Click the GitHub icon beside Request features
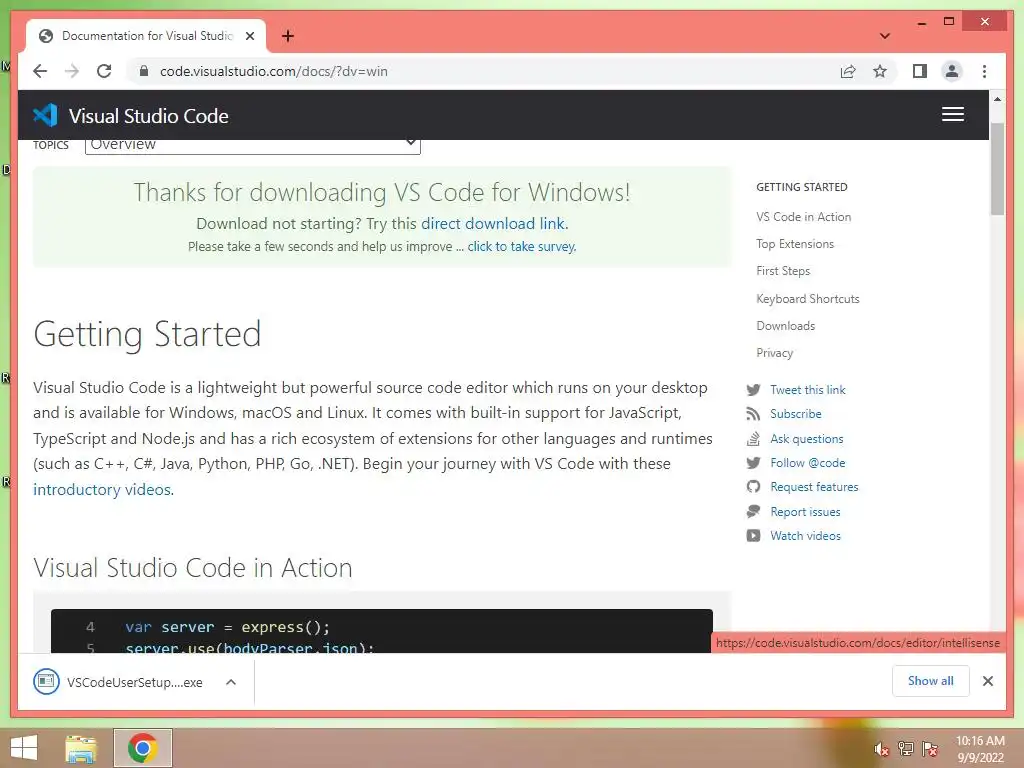The image size is (1024, 768). (x=753, y=487)
